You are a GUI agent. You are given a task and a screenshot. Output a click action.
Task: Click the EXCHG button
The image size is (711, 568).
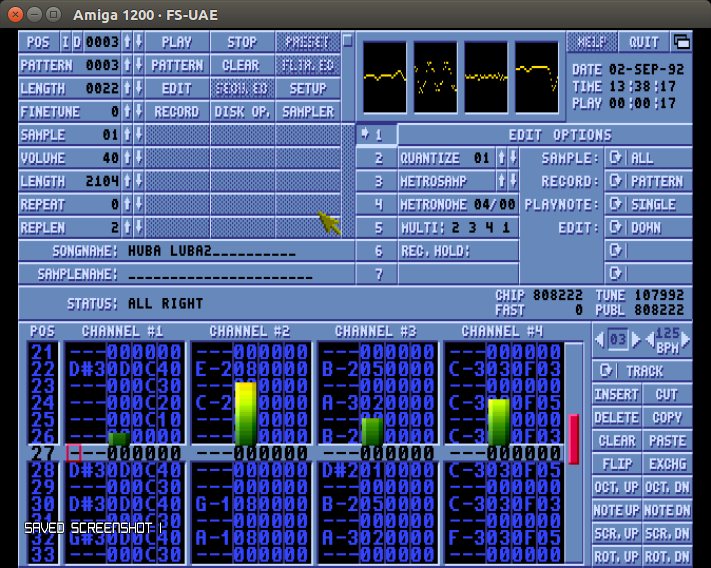[x=667, y=464]
